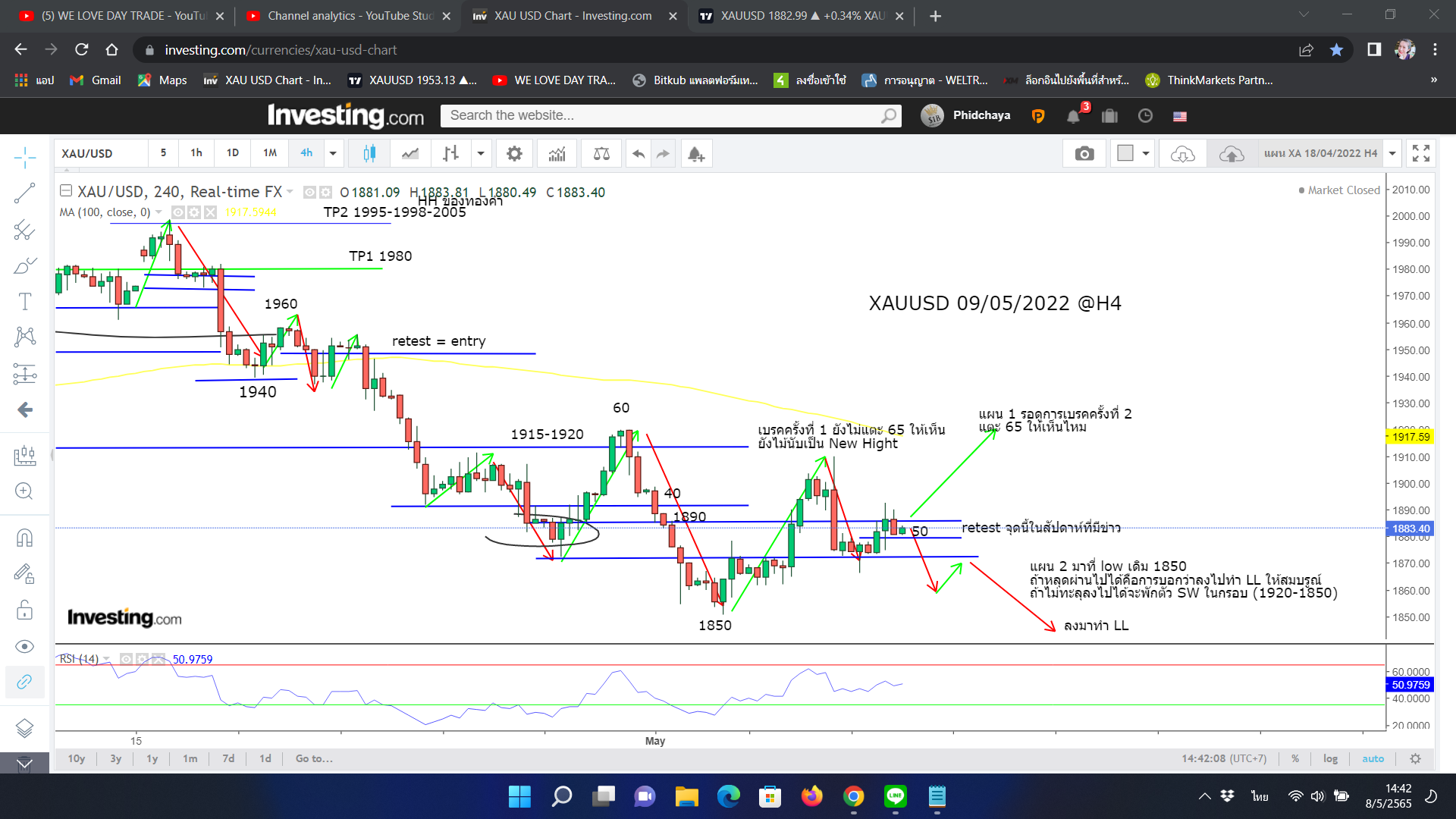Open chart properties gear icon
This screenshot has height=819, width=1456.
pyautogui.click(x=514, y=154)
